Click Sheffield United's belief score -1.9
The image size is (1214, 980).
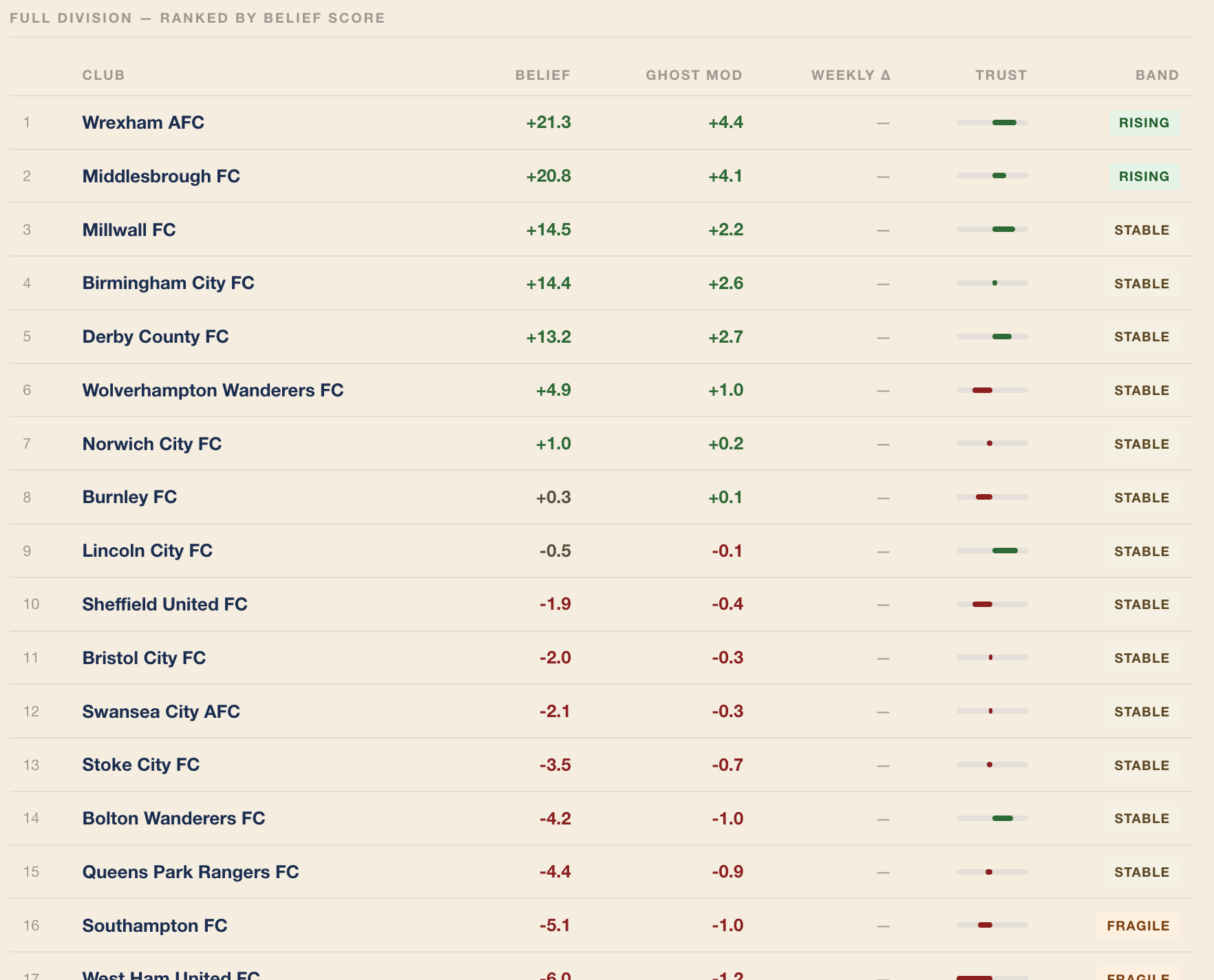555,604
